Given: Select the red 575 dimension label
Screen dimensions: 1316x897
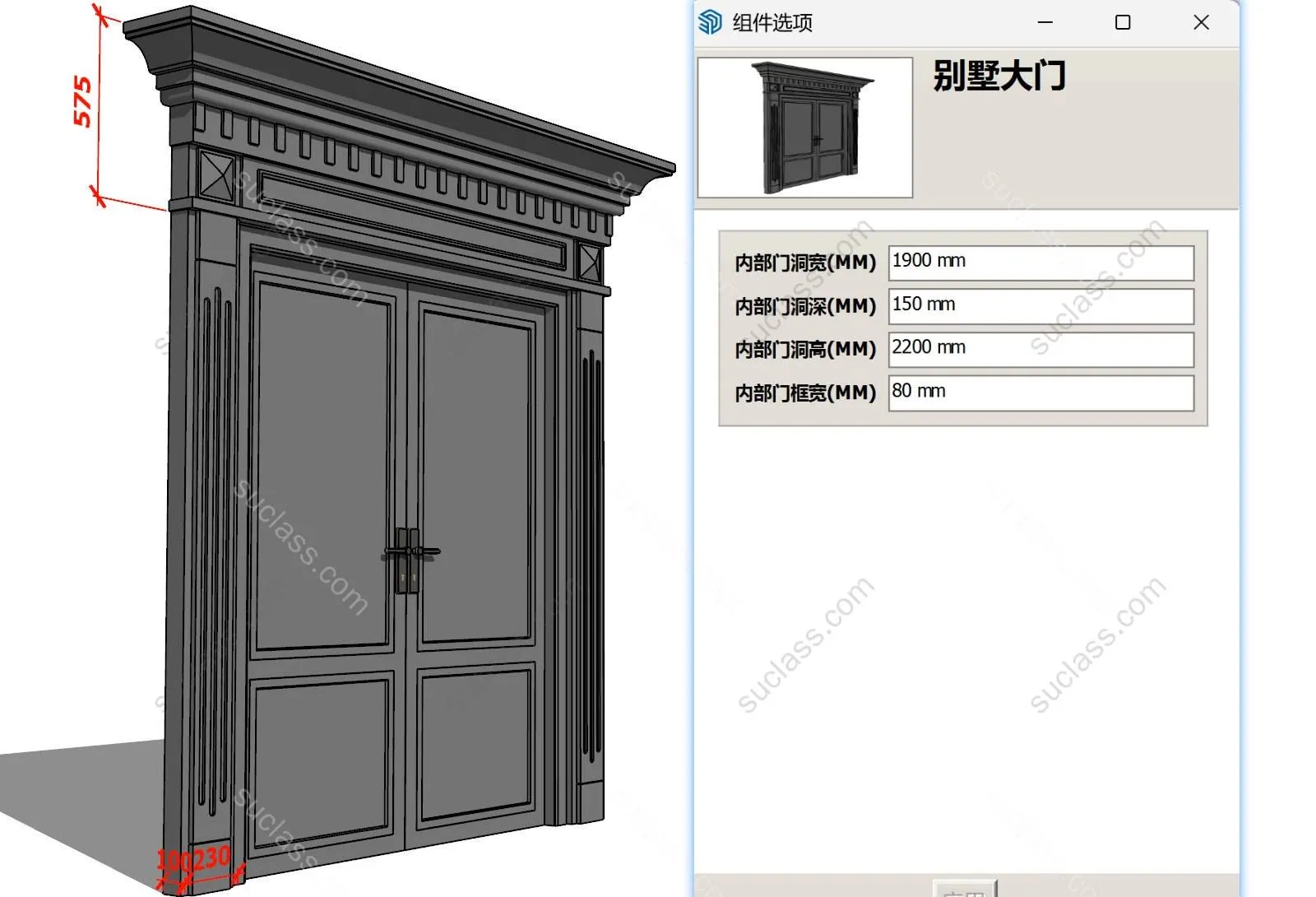Looking at the screenshot, I should click(x=83, y=101).
